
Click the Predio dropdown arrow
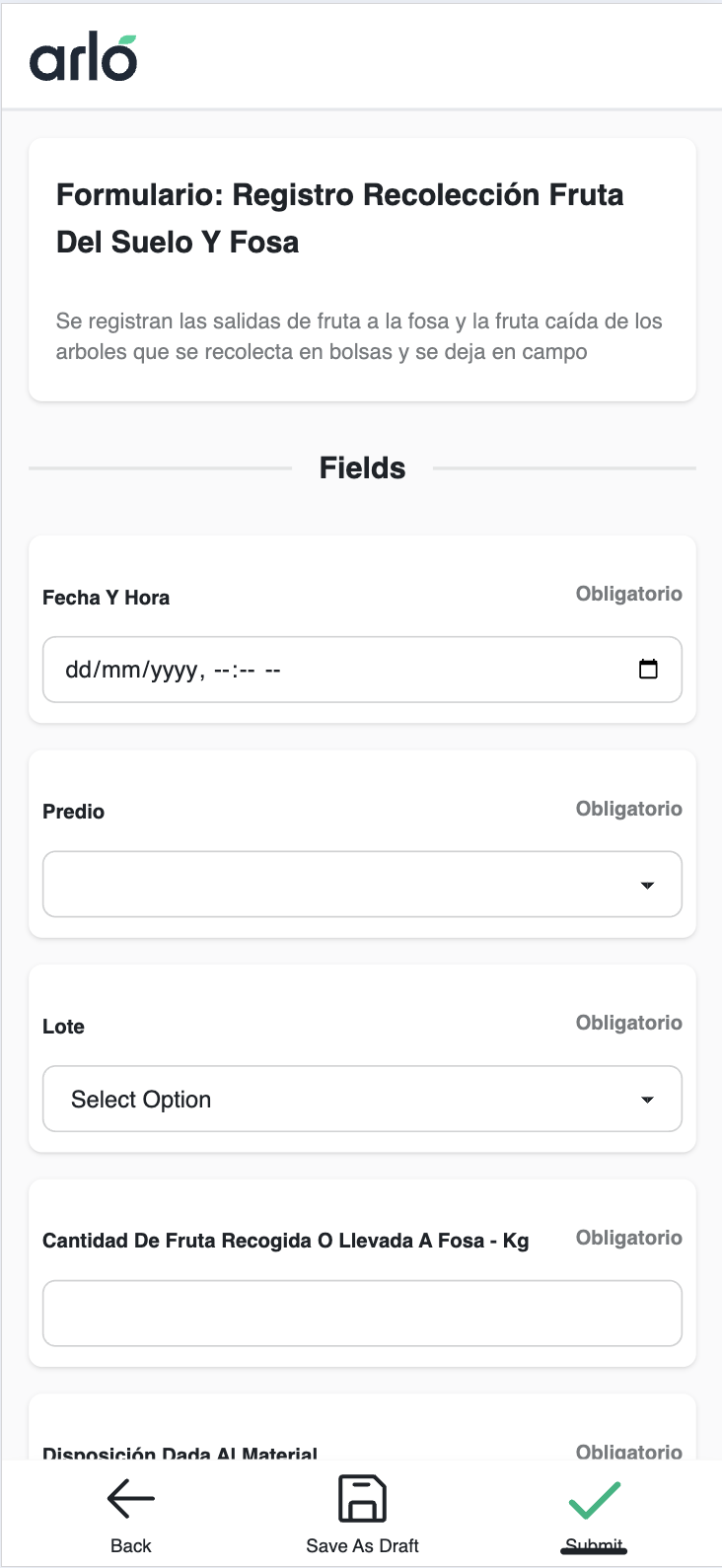[x=647, y=886]
